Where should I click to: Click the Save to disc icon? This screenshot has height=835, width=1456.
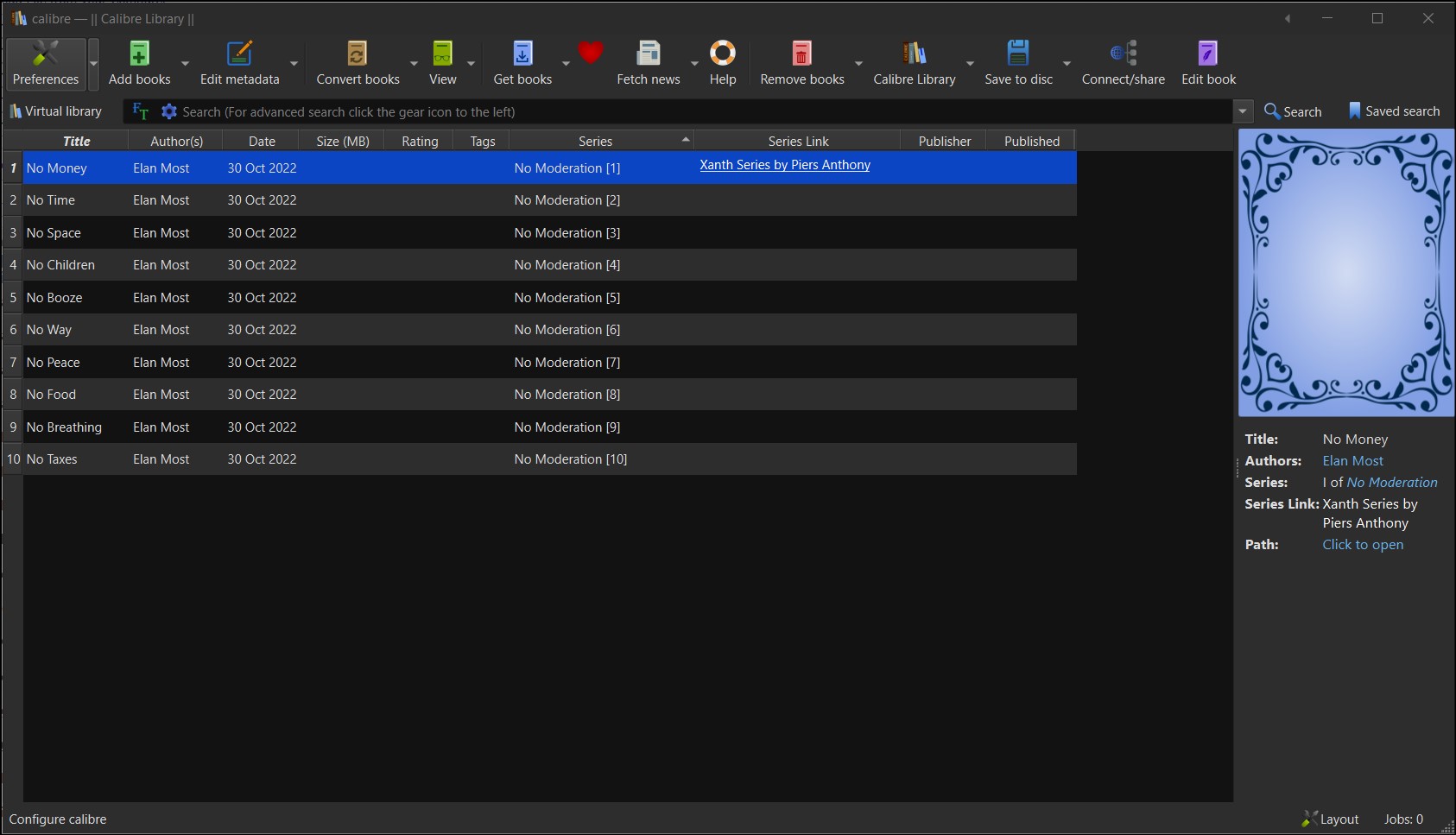pyautogui.click(x=1019, y=54)
